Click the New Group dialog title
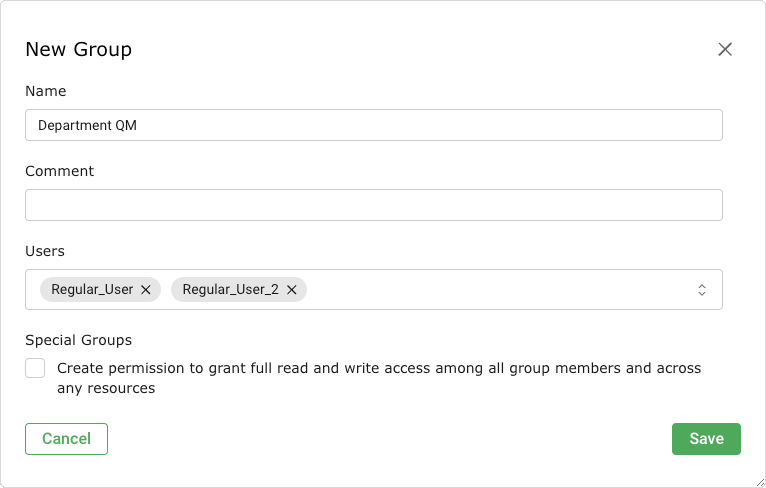Viewport: 766px width, 488px height. (78, 49)
